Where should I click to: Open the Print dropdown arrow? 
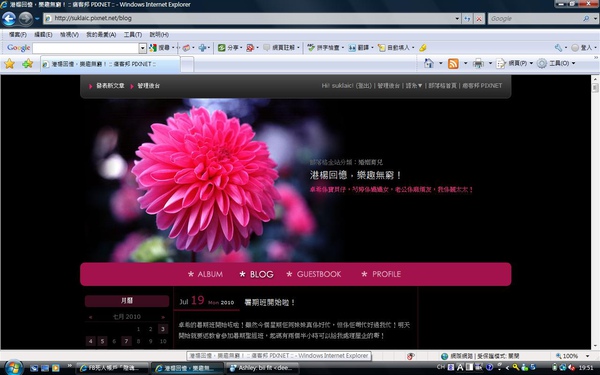(490, 63)
